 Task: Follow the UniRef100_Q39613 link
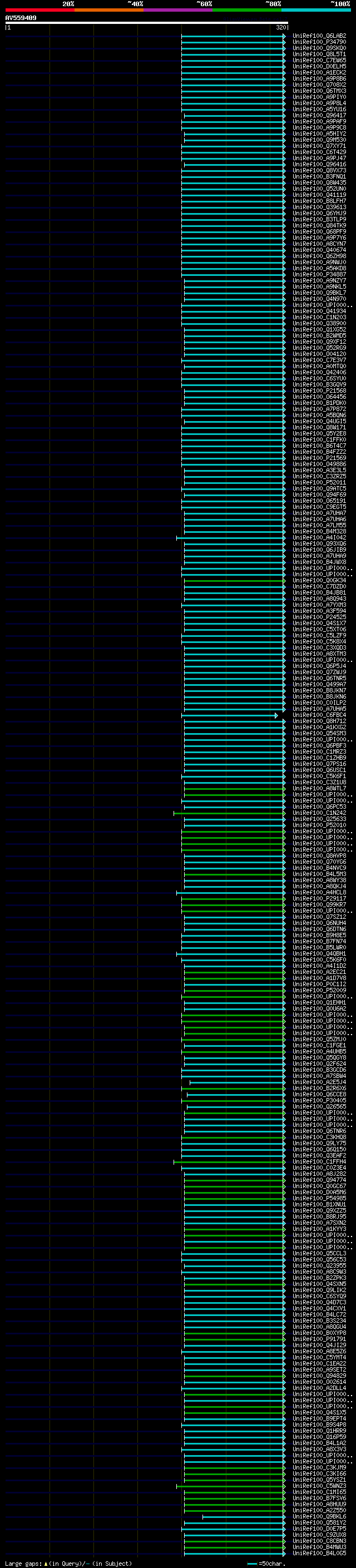tap(319, 207)
